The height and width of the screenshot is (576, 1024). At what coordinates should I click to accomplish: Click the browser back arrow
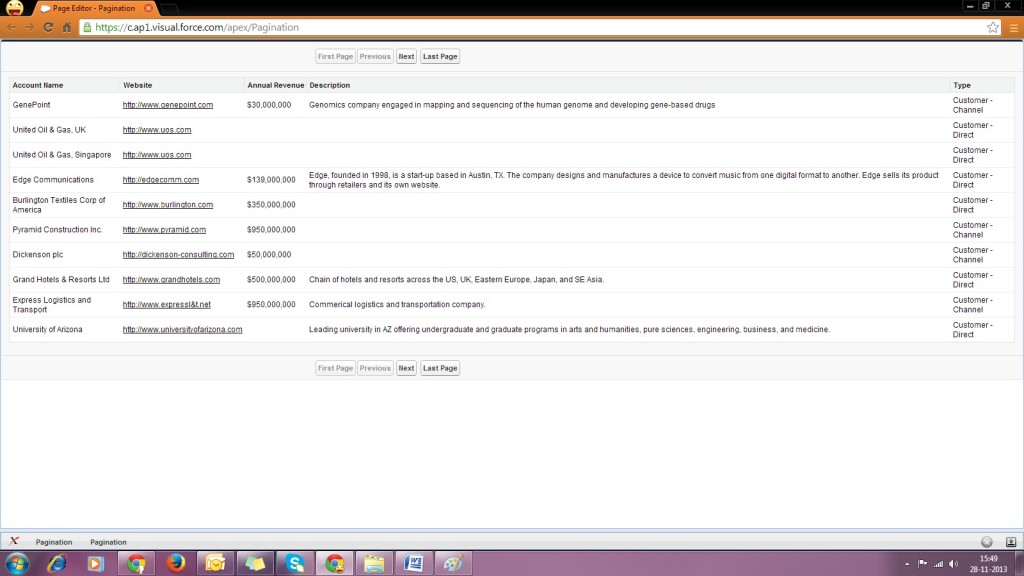point(11,27)
